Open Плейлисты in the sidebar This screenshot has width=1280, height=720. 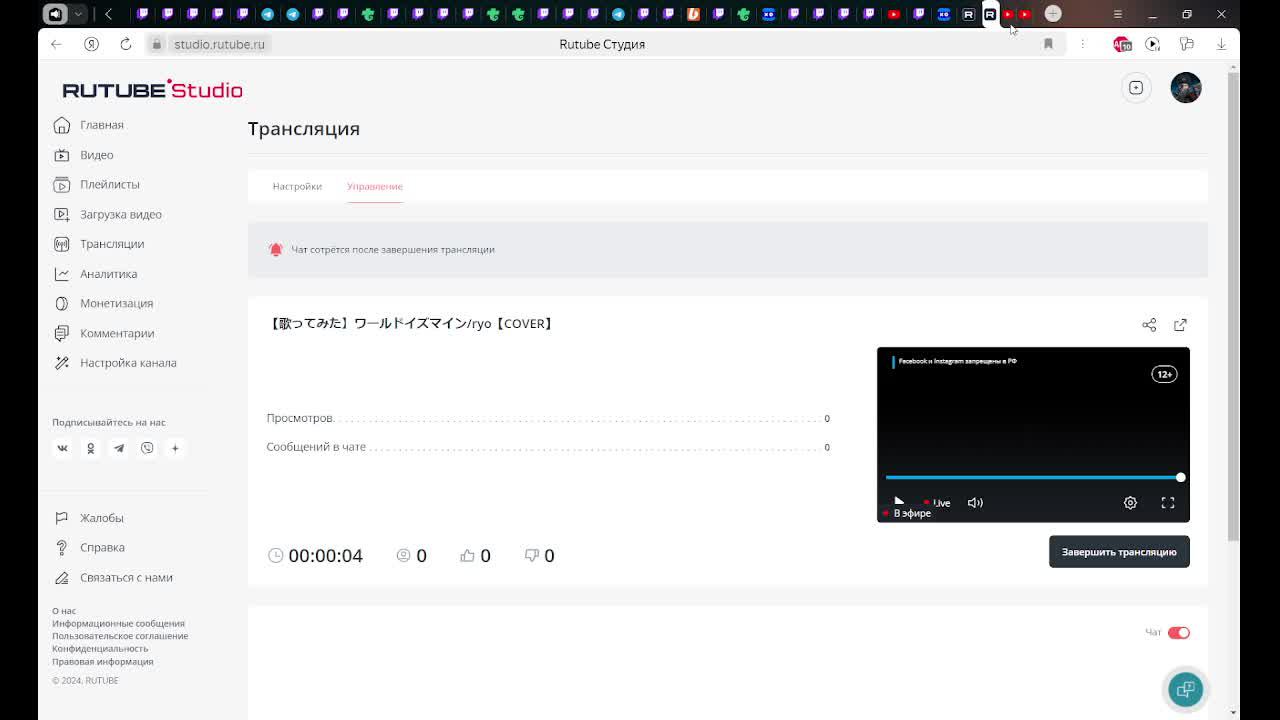[97, 184]
